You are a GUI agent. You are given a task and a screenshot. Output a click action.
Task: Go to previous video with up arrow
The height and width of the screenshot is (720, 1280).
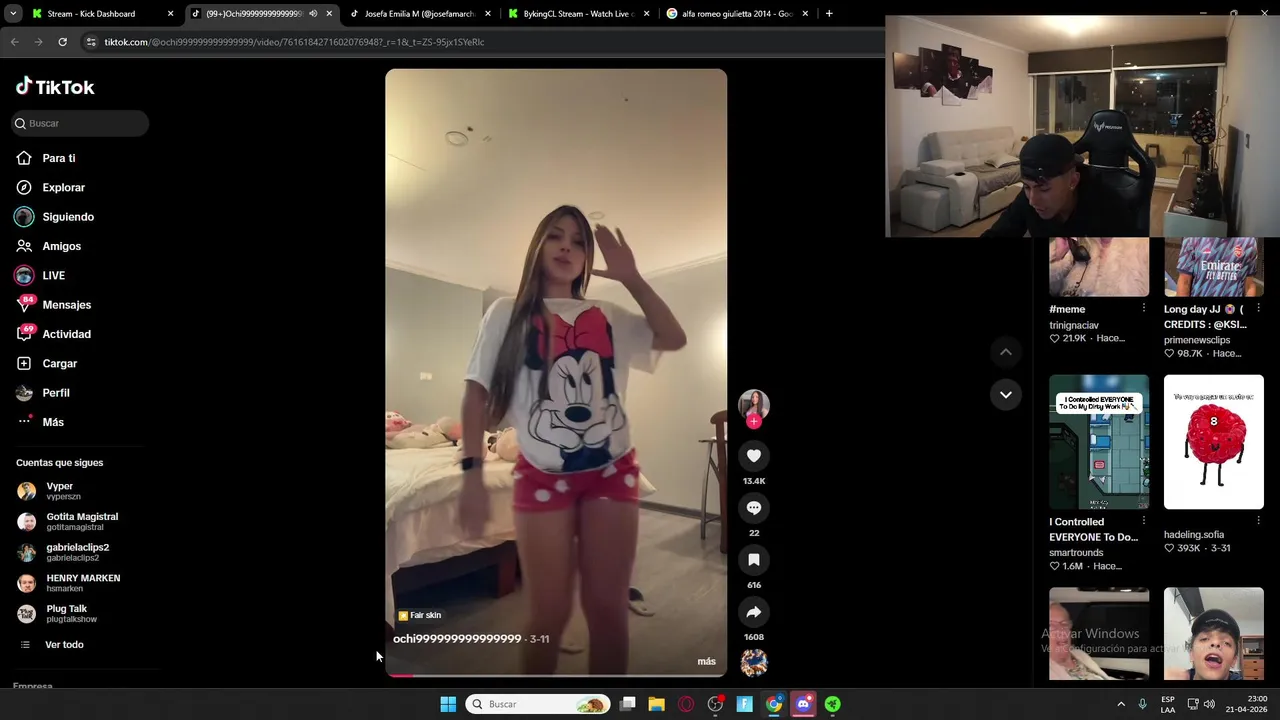(1006, 352)
